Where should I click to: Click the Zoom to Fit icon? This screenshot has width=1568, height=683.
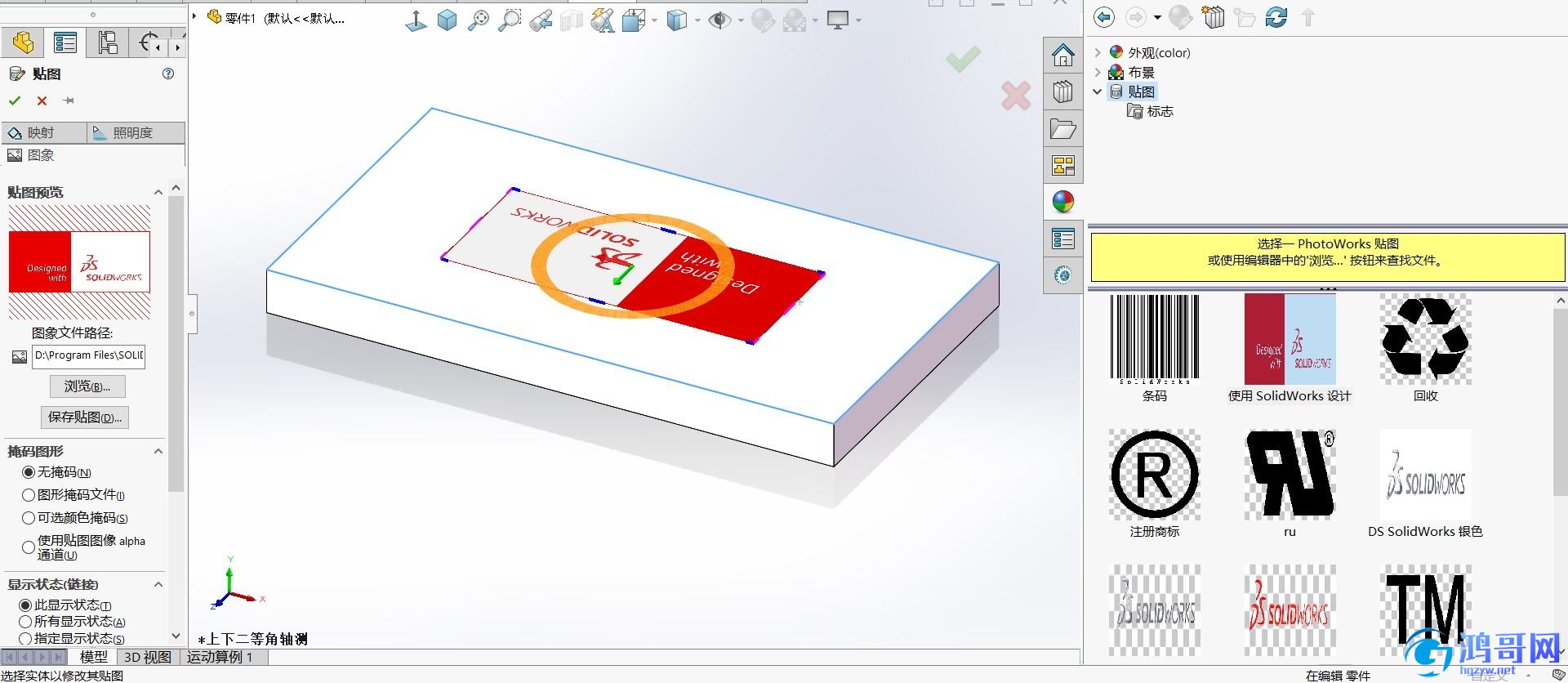[x=478, y=20]
